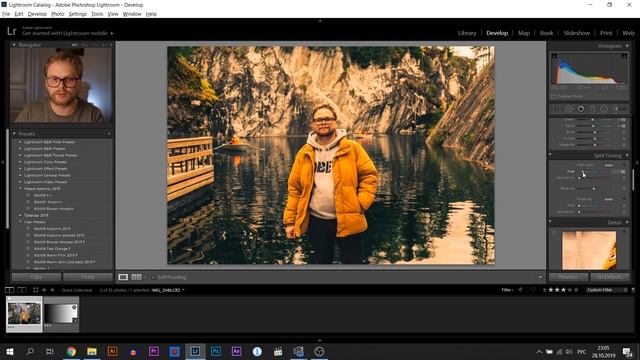Toggle the Split Toning panel switch

(550, 155)
